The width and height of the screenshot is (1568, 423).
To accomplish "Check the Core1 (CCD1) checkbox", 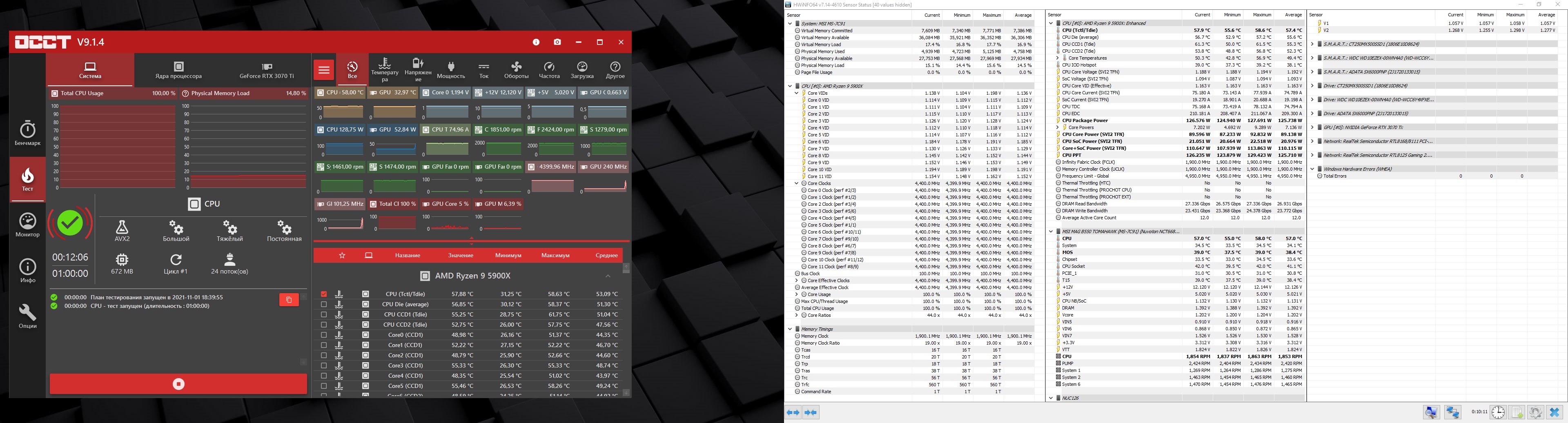I will click(x=324, y=345).
